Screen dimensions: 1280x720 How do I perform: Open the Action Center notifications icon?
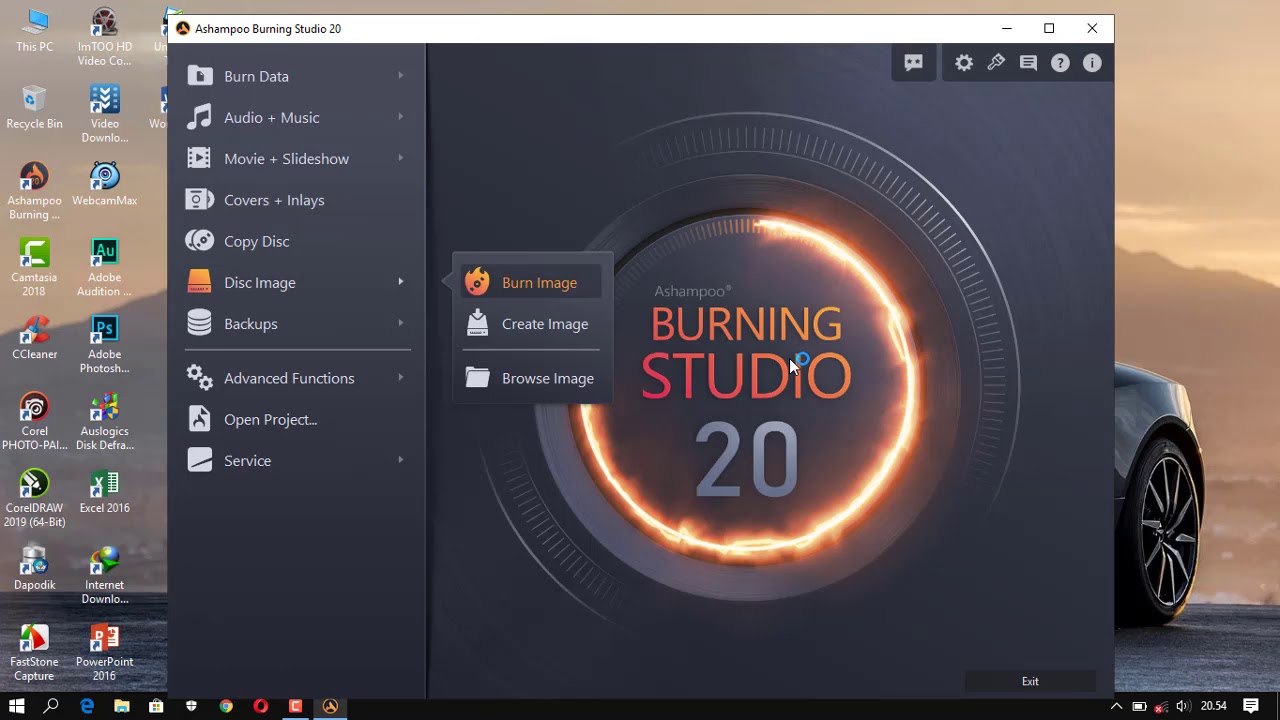pyautogui.click(x=1251, y=706)
